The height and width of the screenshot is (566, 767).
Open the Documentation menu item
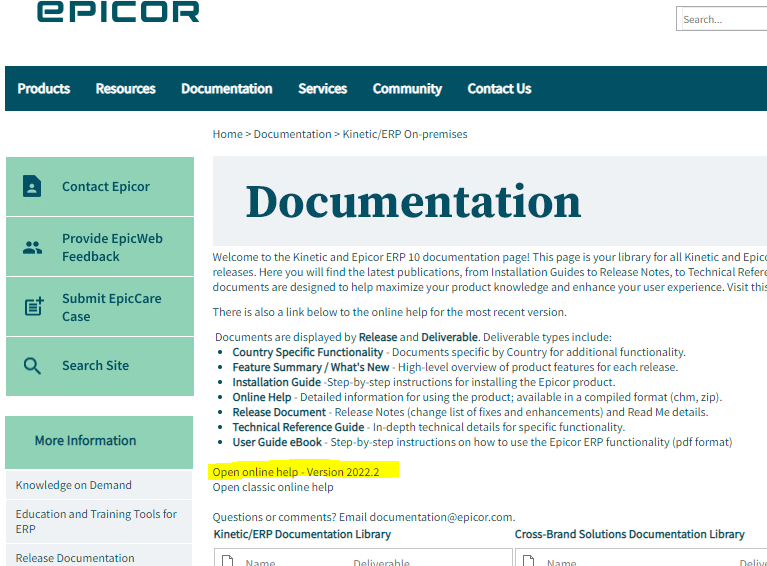pos(227,89)
